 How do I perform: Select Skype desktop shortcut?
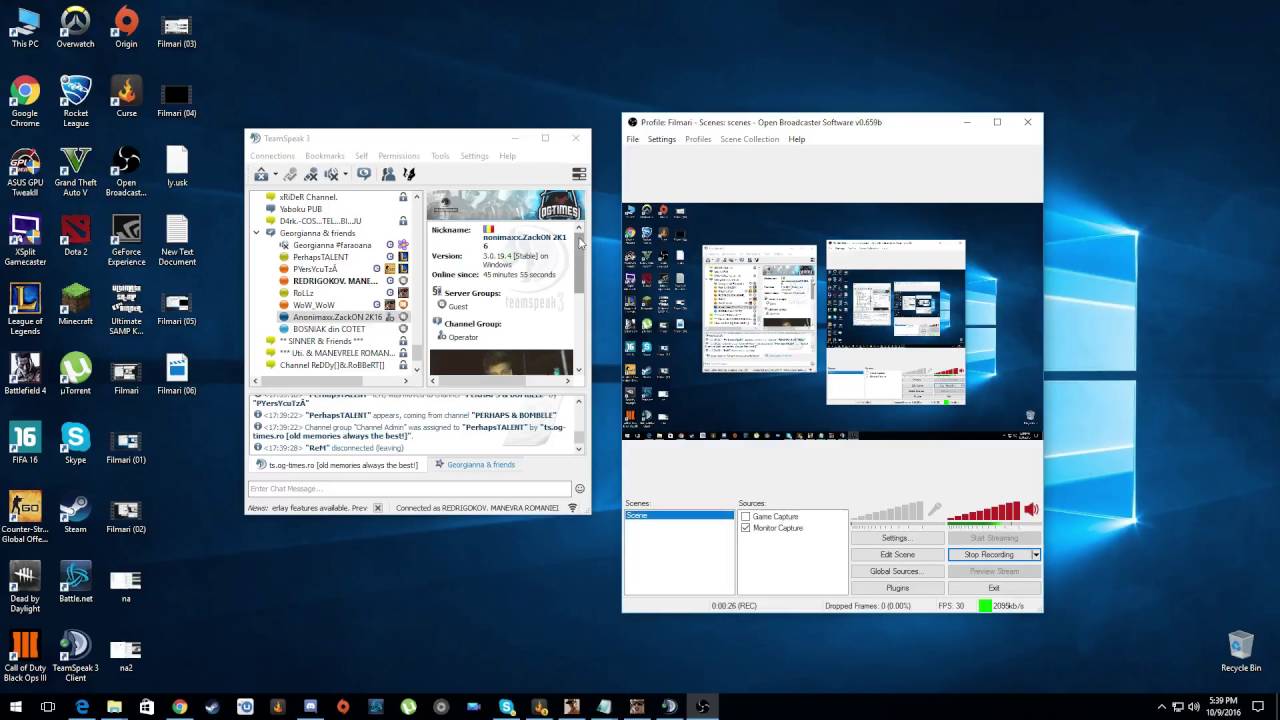(75, 444)
